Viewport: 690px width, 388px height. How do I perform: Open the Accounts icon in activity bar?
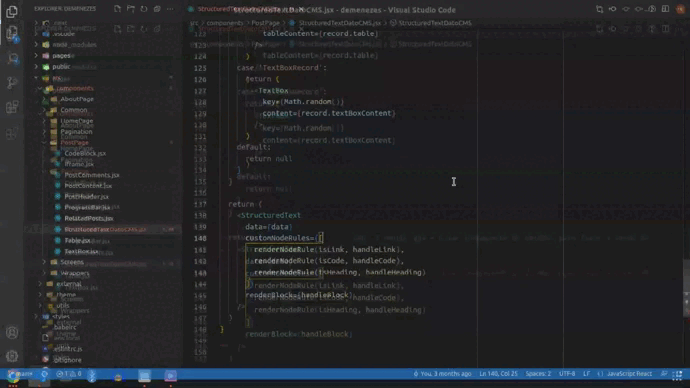(12, 333)
